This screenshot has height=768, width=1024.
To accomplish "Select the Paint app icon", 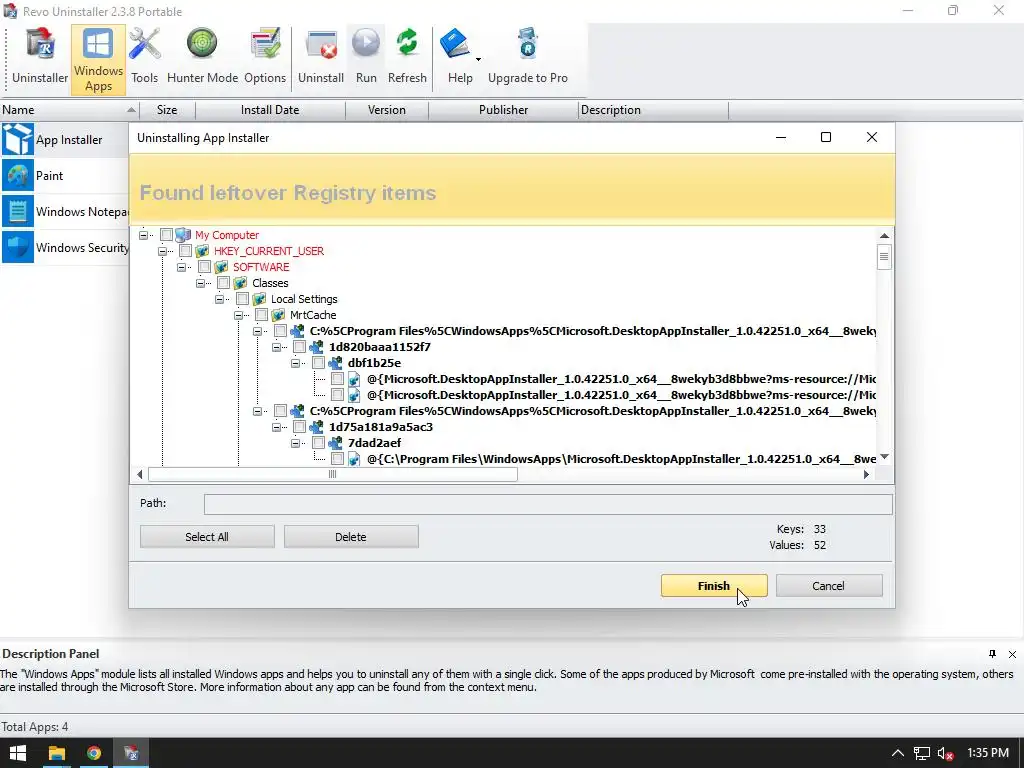I will pos(18,175).
